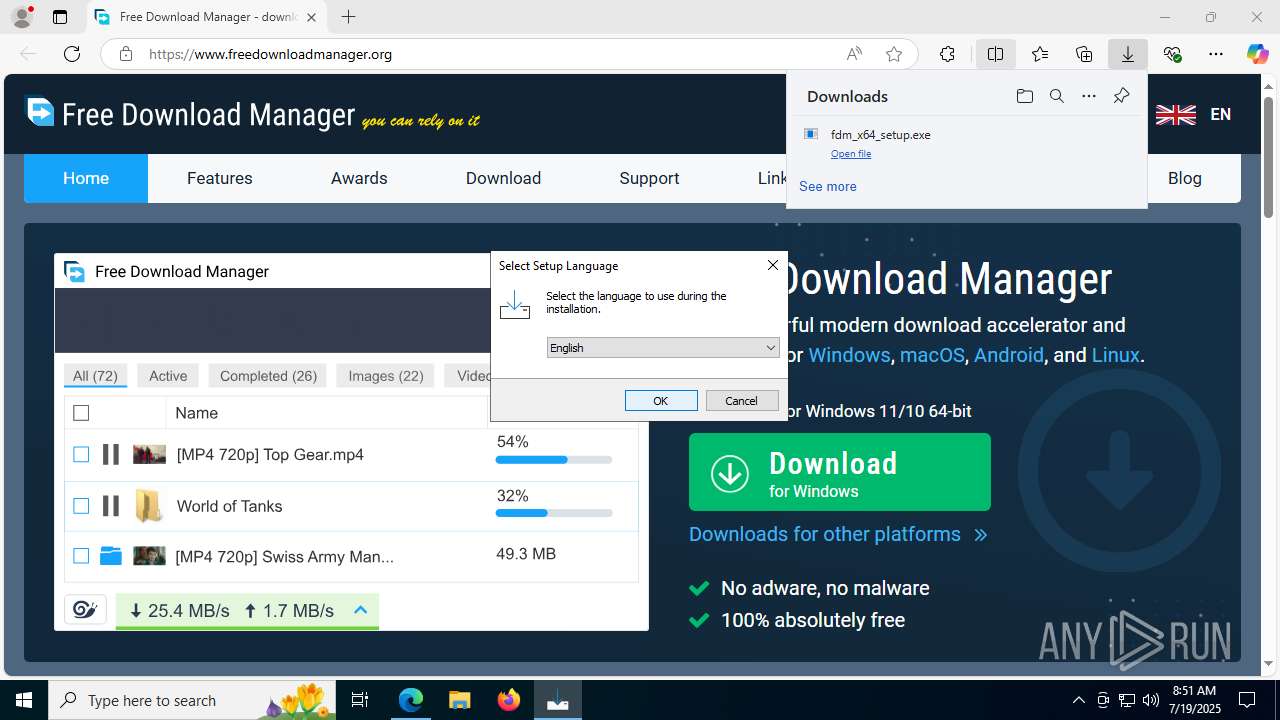This screenshot has width=1280, height=720.
Task: Click the Top Gear 54% progress bar
Action: (554, 460)
